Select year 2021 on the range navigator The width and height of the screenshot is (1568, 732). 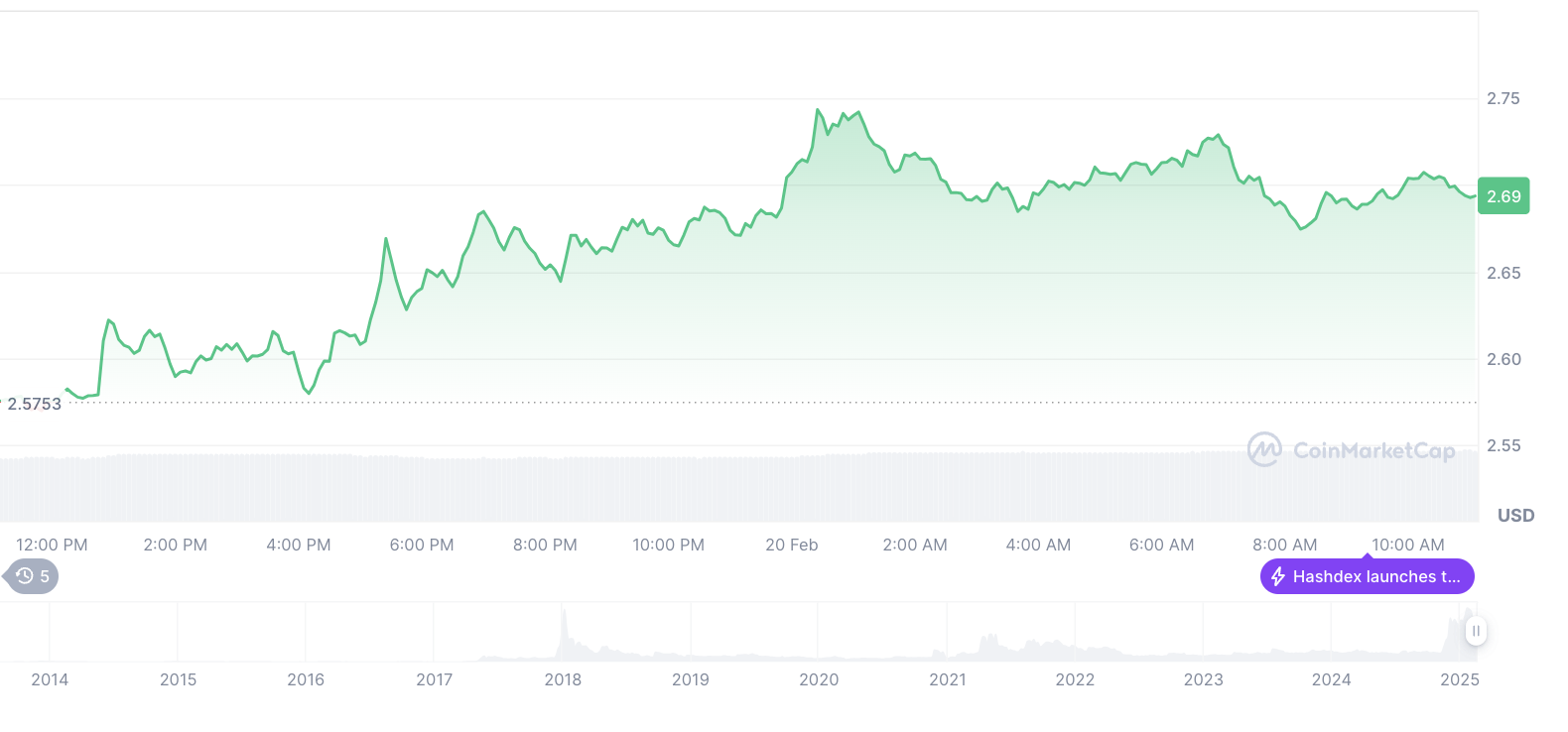948,679
